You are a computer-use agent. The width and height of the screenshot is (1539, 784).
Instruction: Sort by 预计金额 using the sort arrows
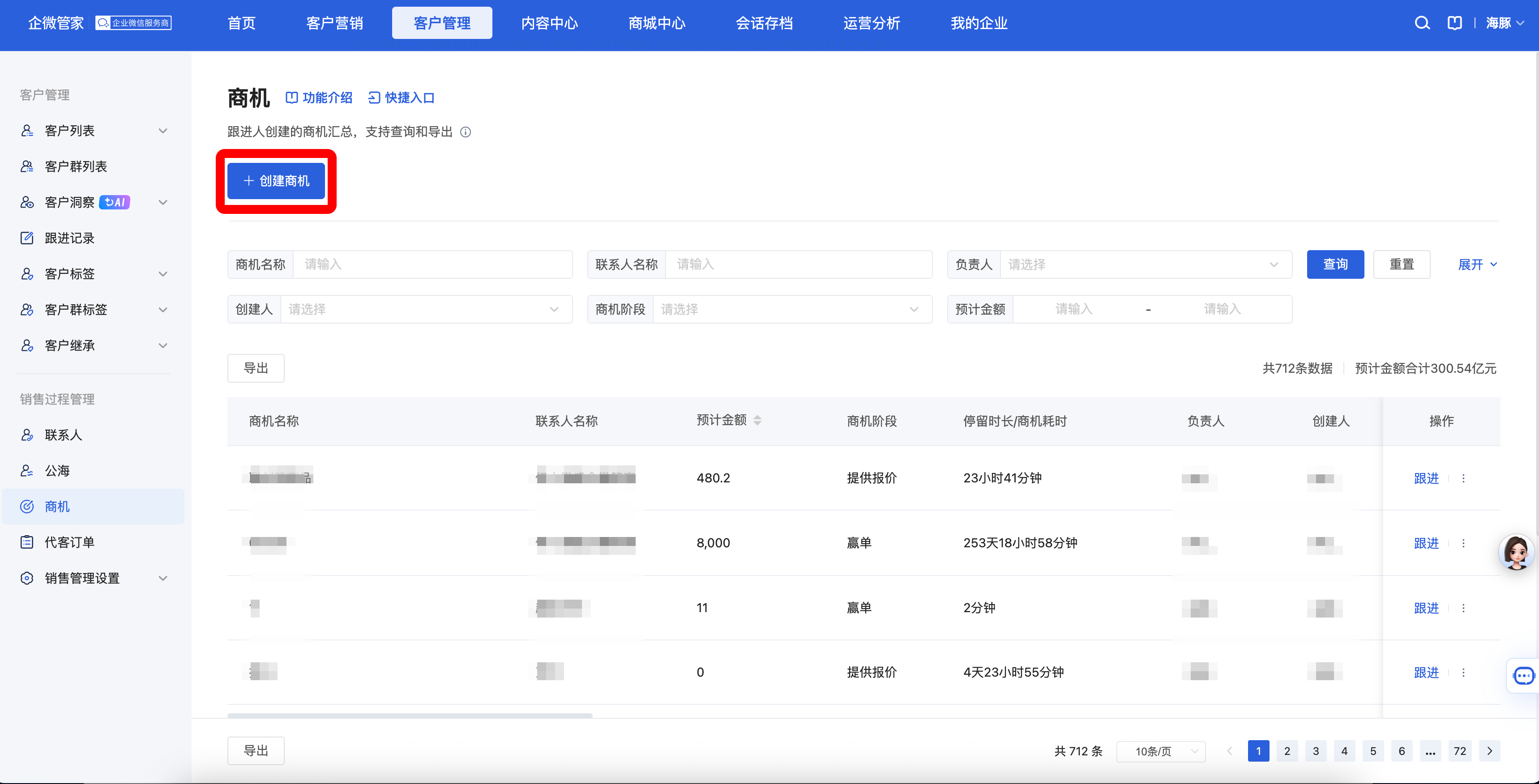tap(757, 420)
